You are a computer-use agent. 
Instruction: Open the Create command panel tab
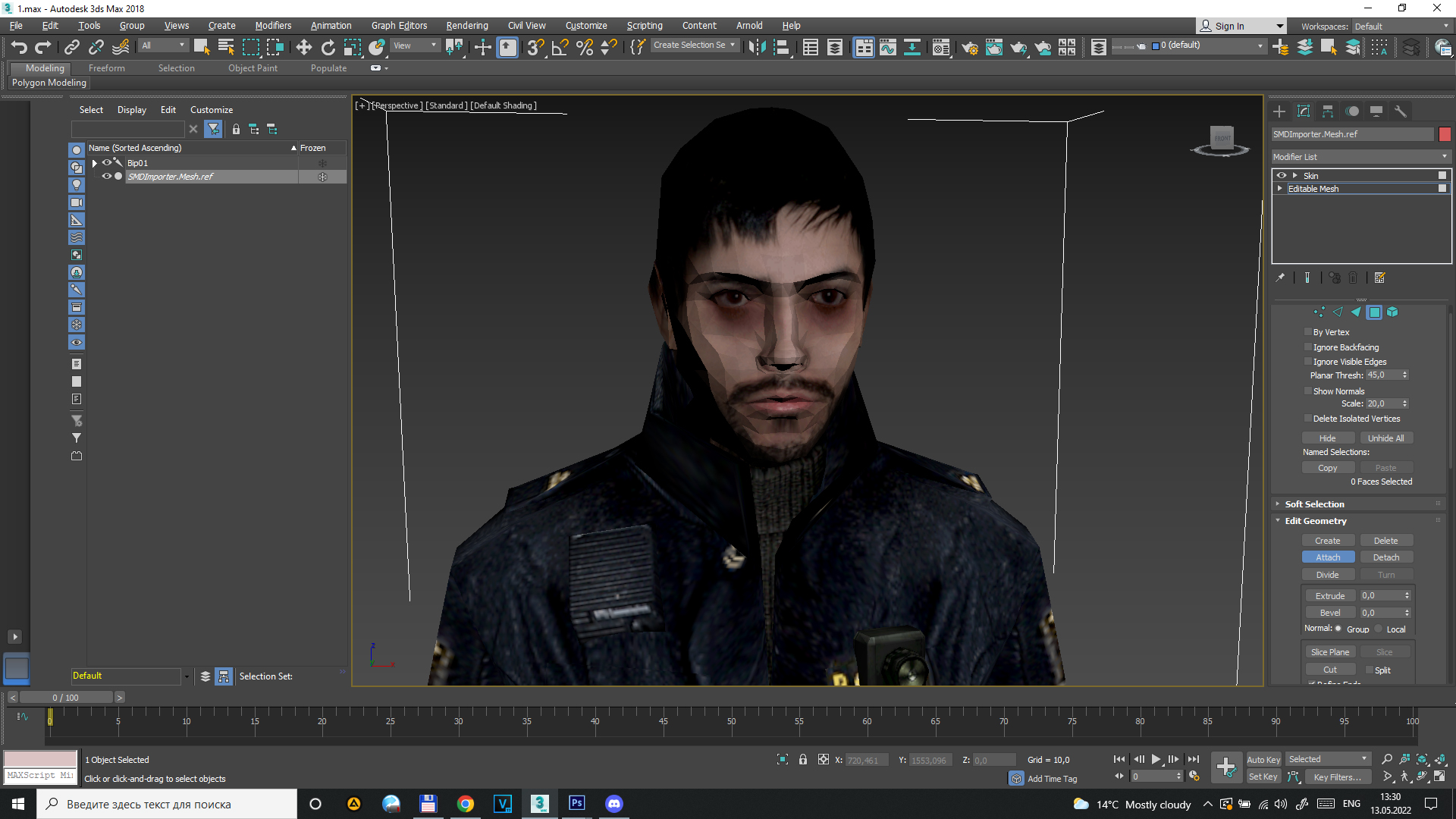(x=1279, y=111)
